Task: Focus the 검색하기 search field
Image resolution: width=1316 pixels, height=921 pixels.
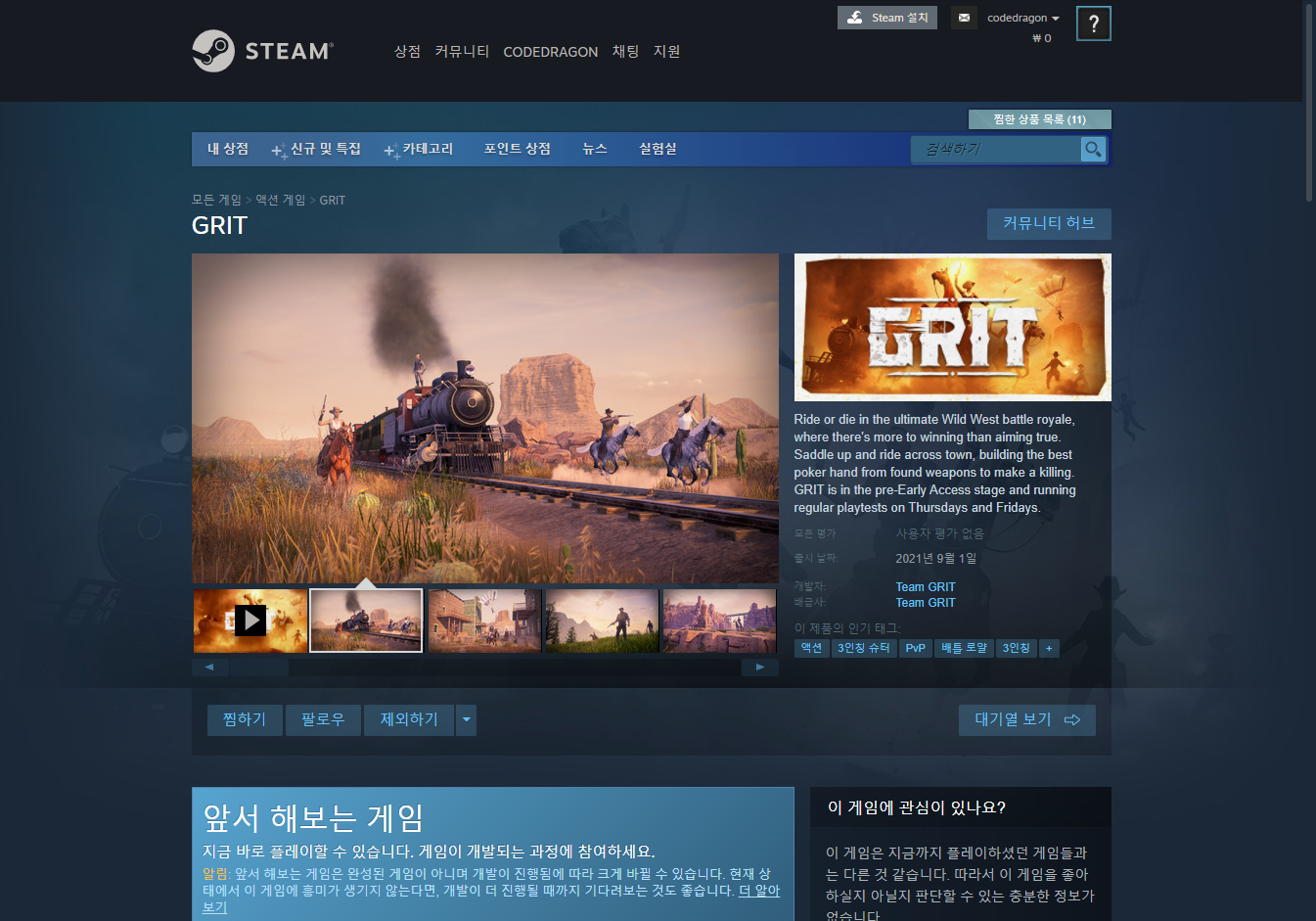Action: (996, 149)
